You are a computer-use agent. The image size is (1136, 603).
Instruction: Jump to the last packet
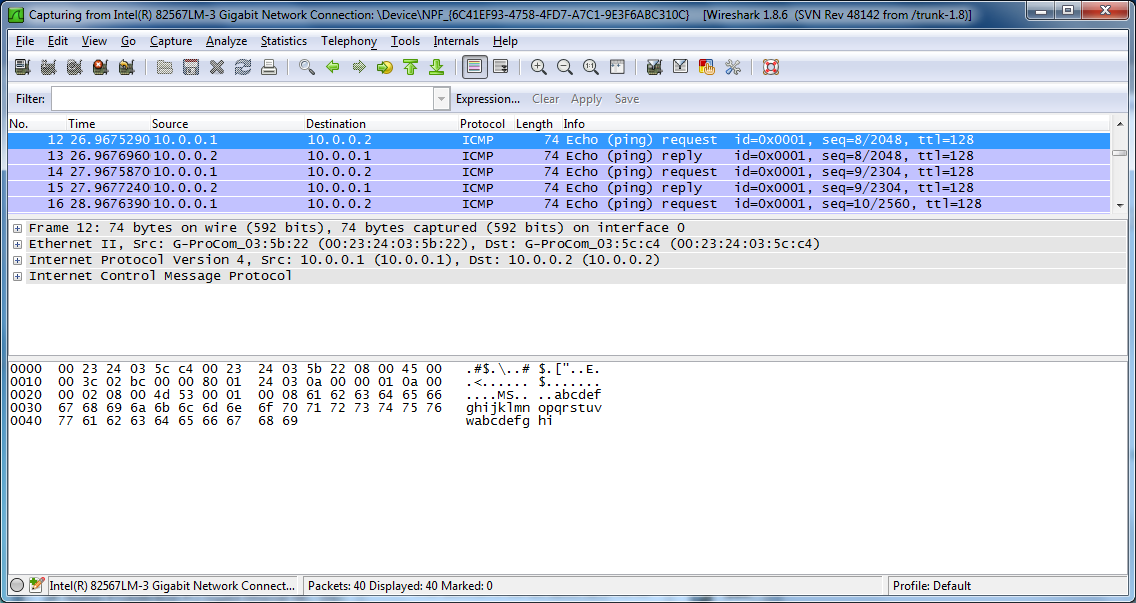pos(436,67)
